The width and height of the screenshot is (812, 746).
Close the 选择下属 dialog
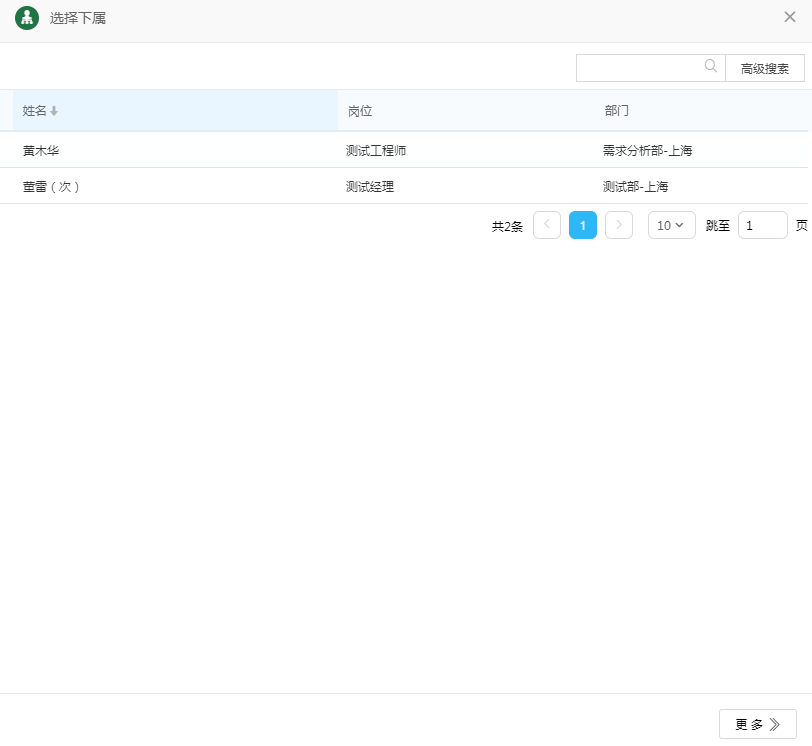(x=790, y=17)
